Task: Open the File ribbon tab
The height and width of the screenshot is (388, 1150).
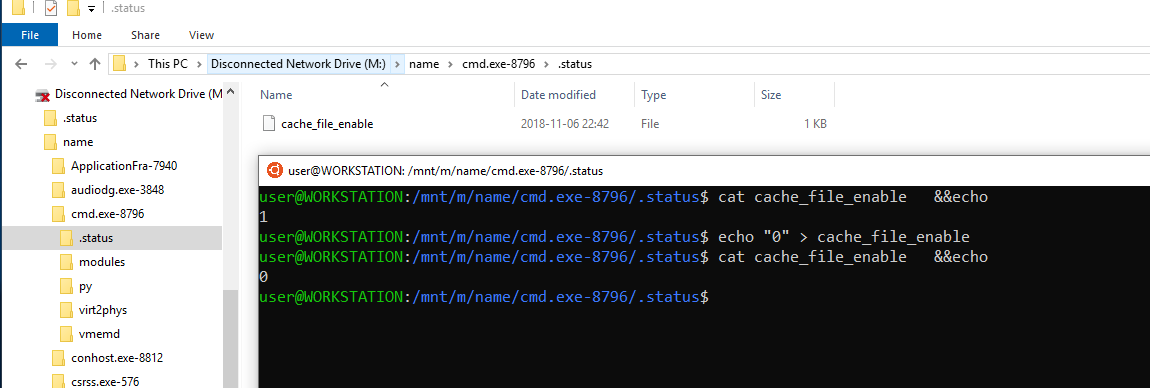Action: [29, 34]
